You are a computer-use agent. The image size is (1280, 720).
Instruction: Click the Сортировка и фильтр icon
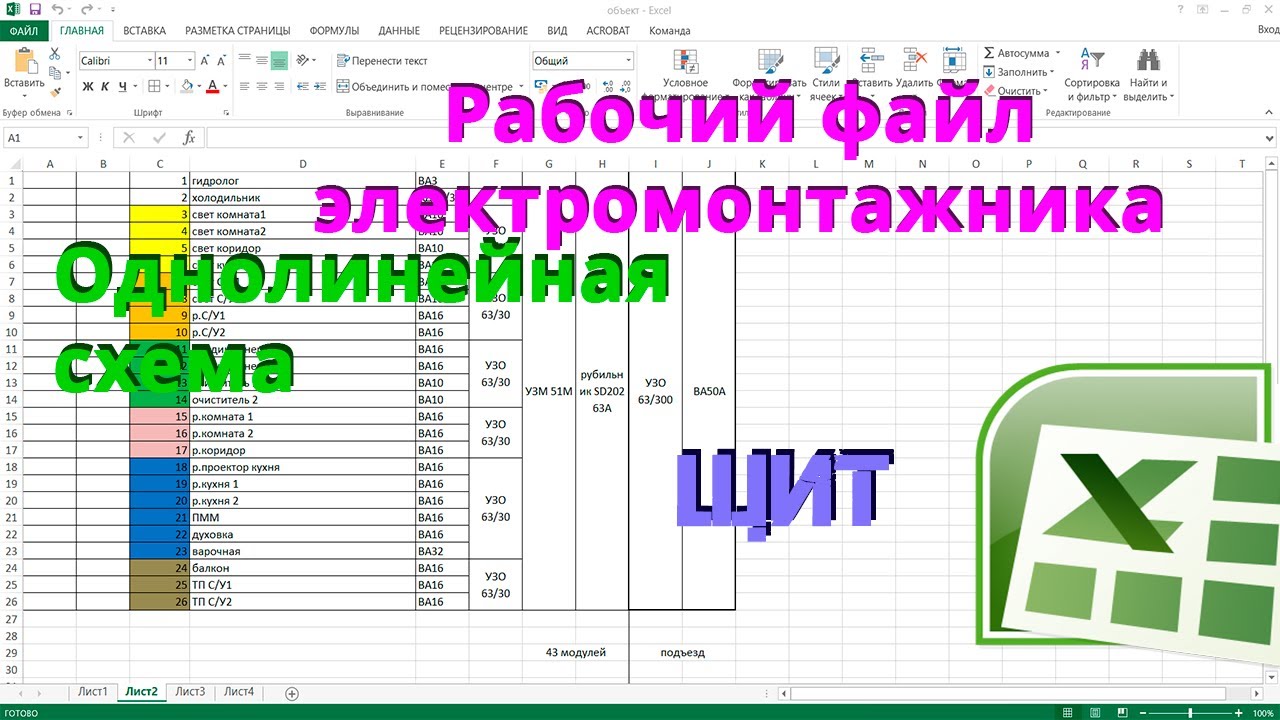[1092, 75]
